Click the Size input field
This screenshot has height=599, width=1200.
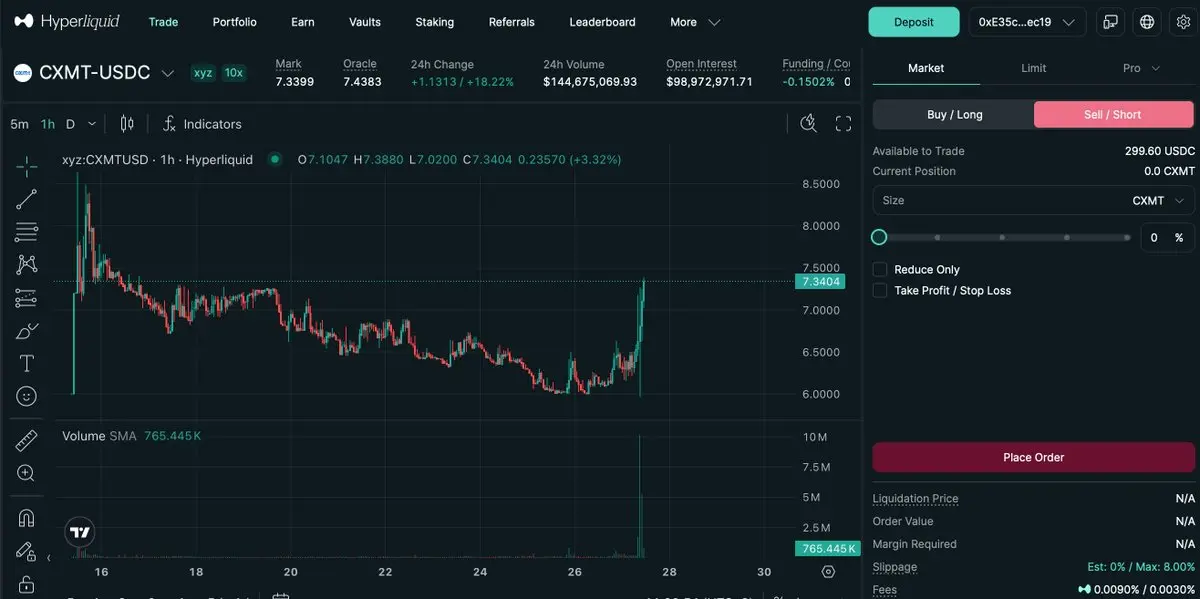(x=1034, y=200)
